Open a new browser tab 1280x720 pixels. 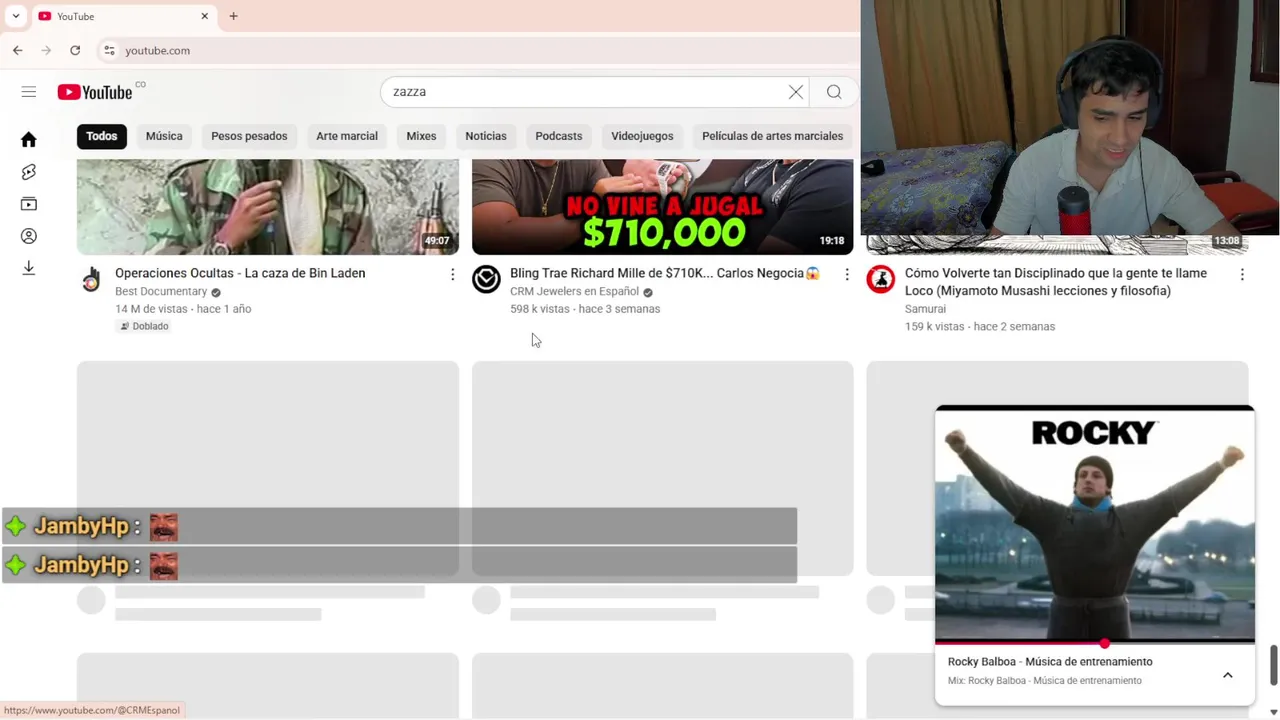coord(233,16)
